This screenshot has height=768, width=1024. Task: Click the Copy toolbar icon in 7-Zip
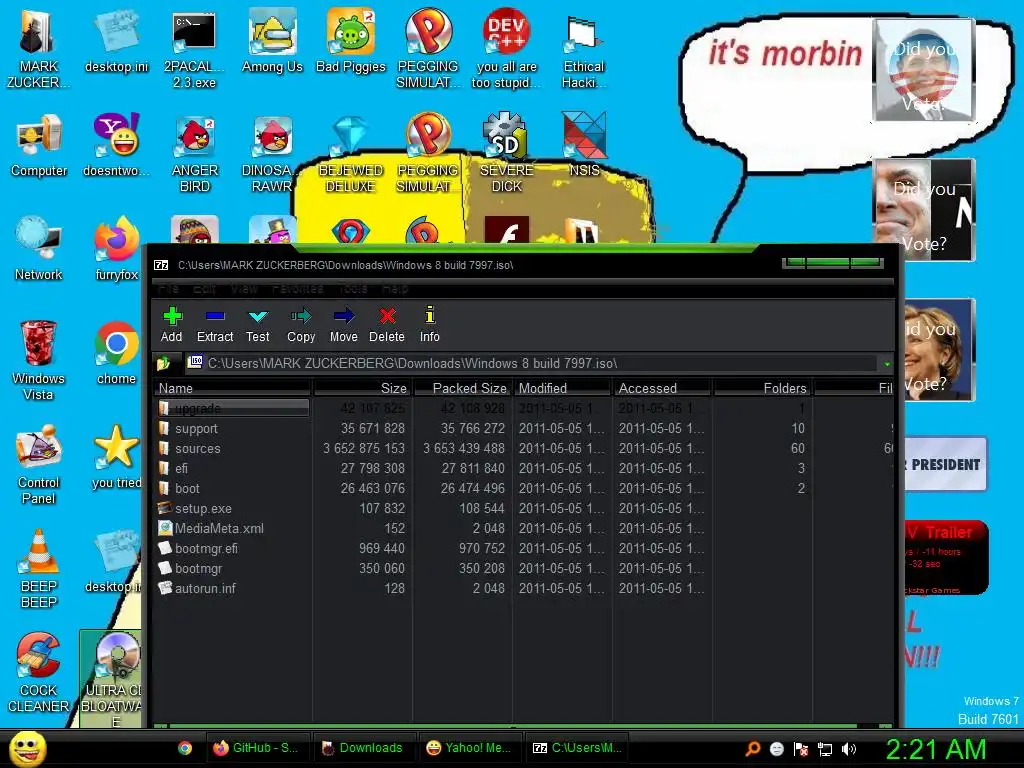(x=301, y=325)
